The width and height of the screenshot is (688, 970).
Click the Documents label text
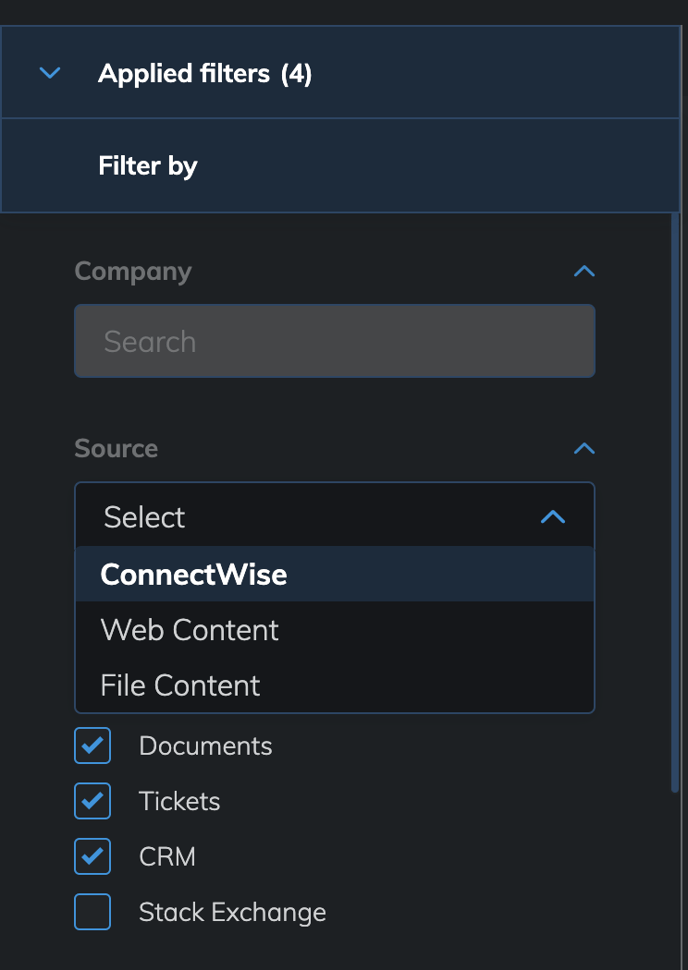point(205,746)
